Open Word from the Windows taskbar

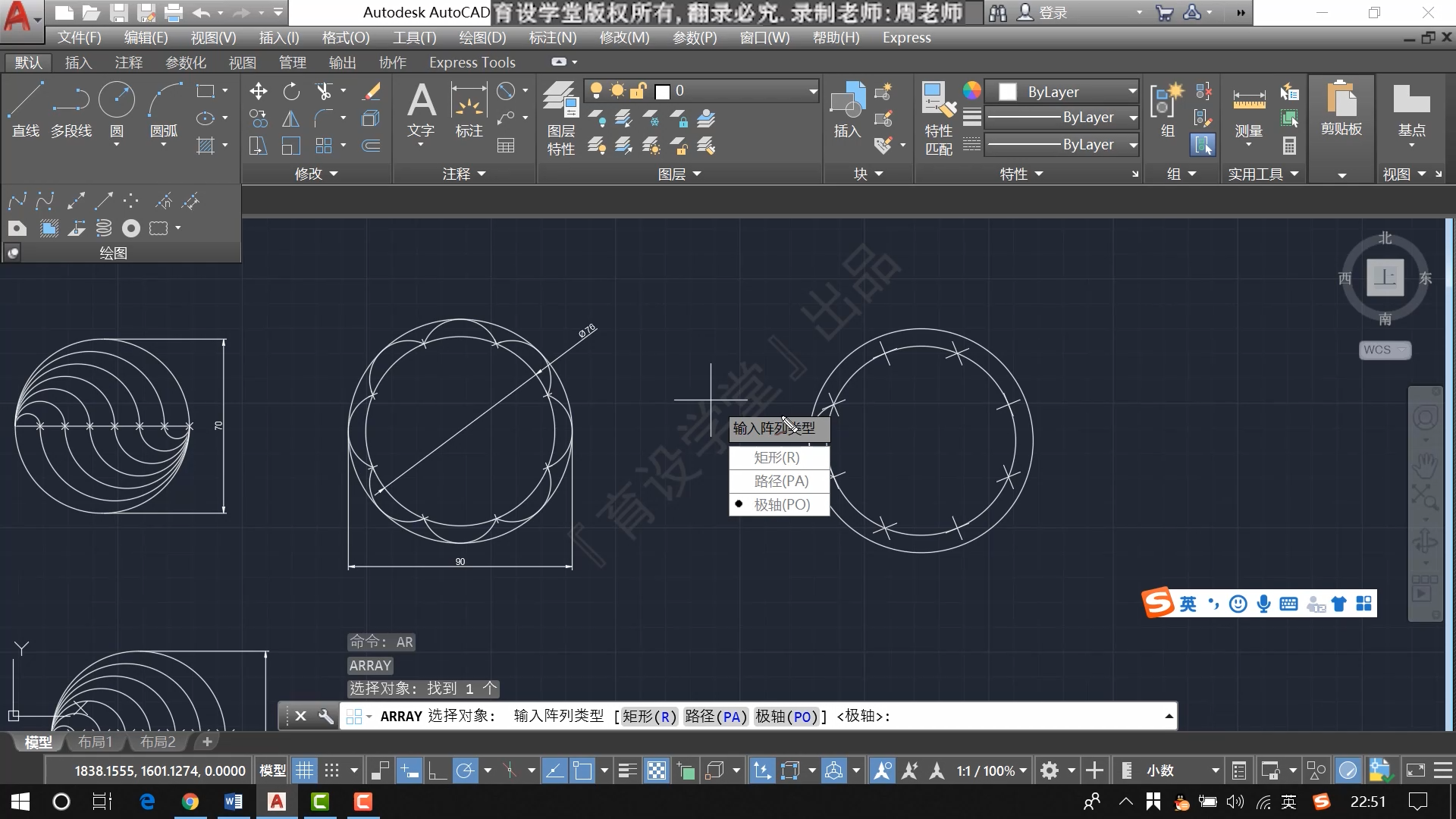(234, 802)
